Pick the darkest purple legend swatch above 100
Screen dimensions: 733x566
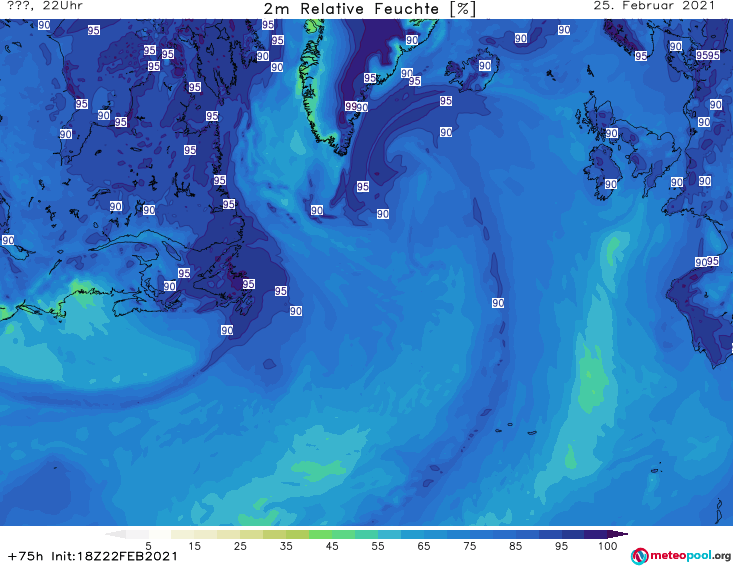(618, 534)
